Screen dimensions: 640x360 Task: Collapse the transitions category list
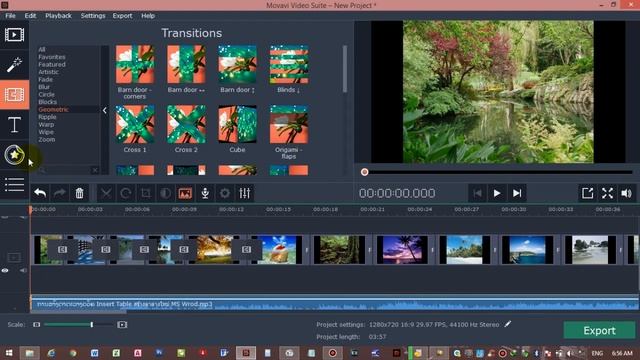point(105,110)
